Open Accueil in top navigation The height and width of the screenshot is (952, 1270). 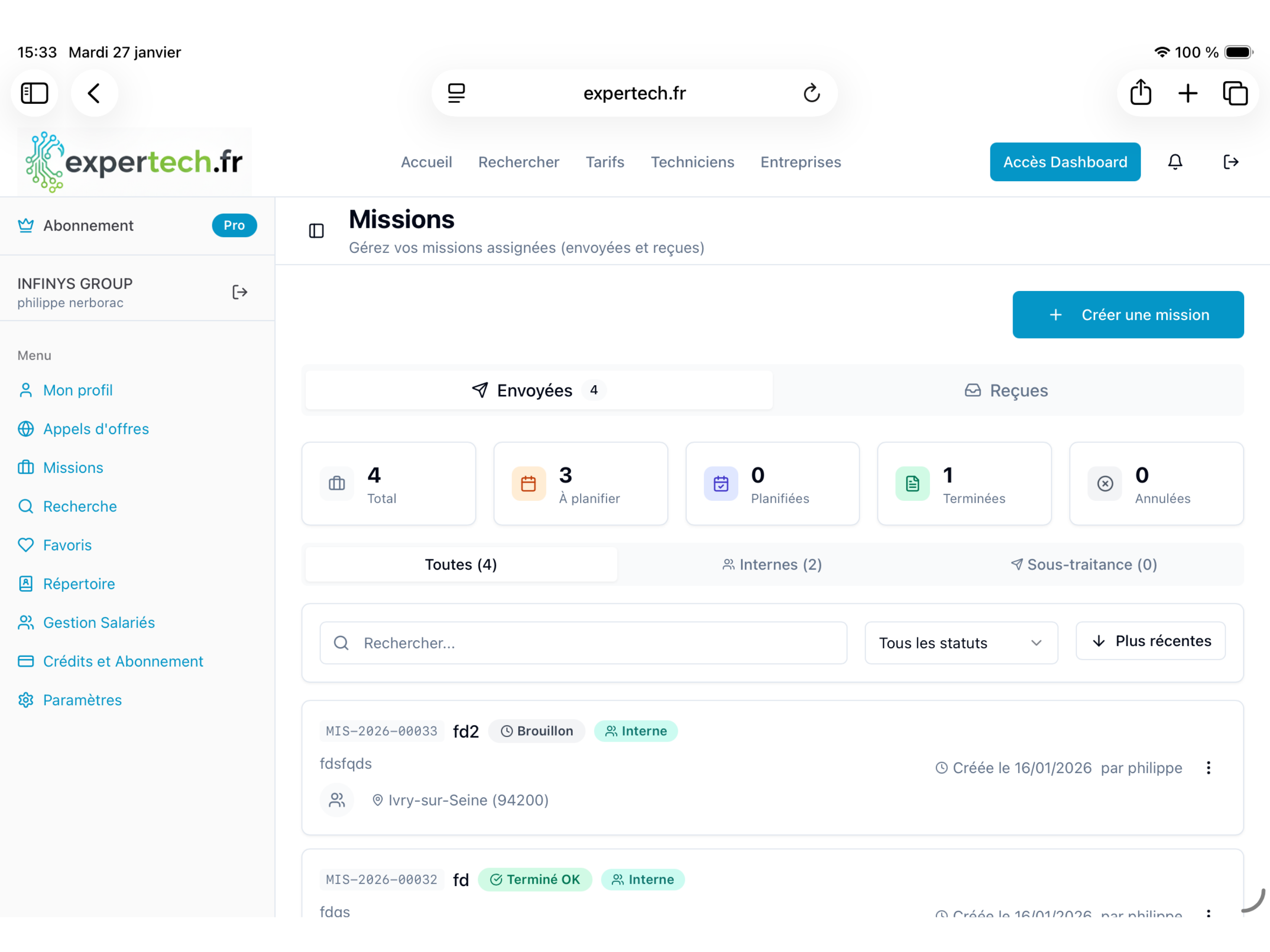click(x=426, y=162)
